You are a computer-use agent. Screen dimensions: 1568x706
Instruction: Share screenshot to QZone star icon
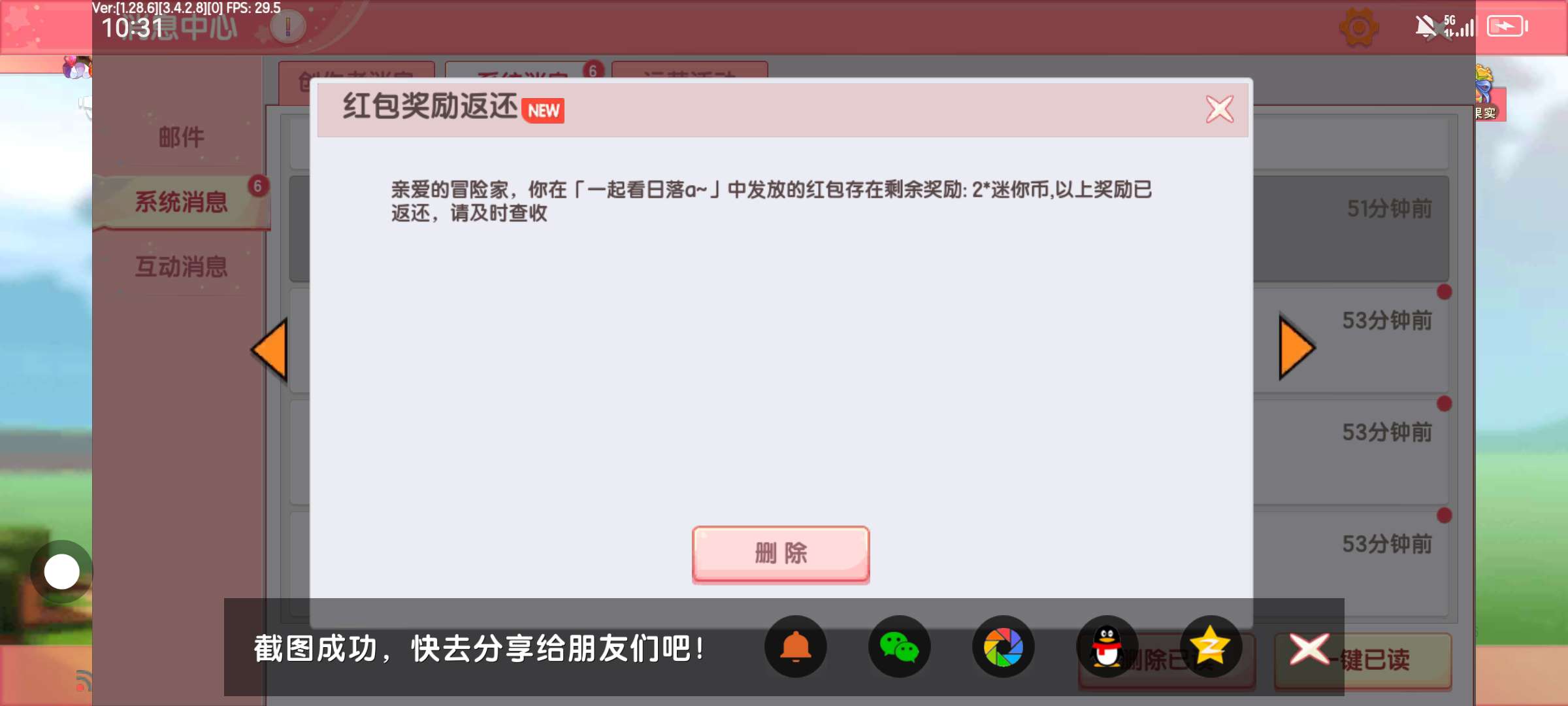click(x=1210, y=647)
